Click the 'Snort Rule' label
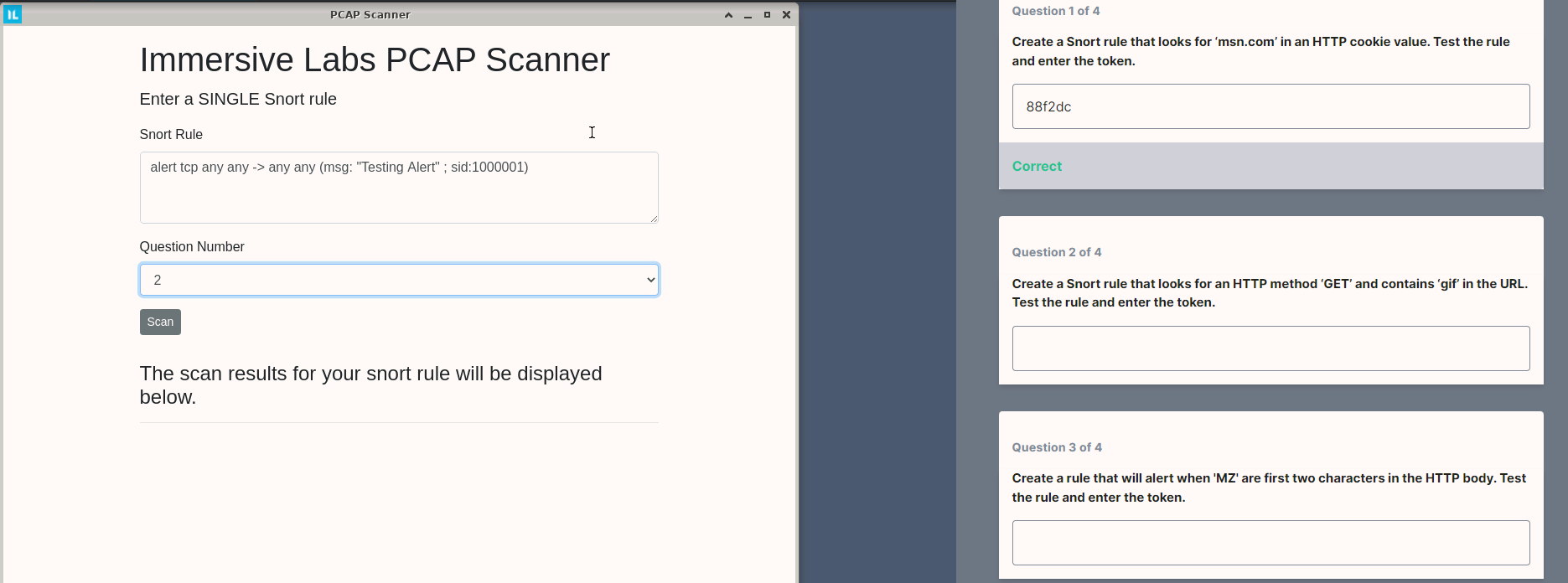Viewport: 1568px width, 583px height. click(171, 134)
